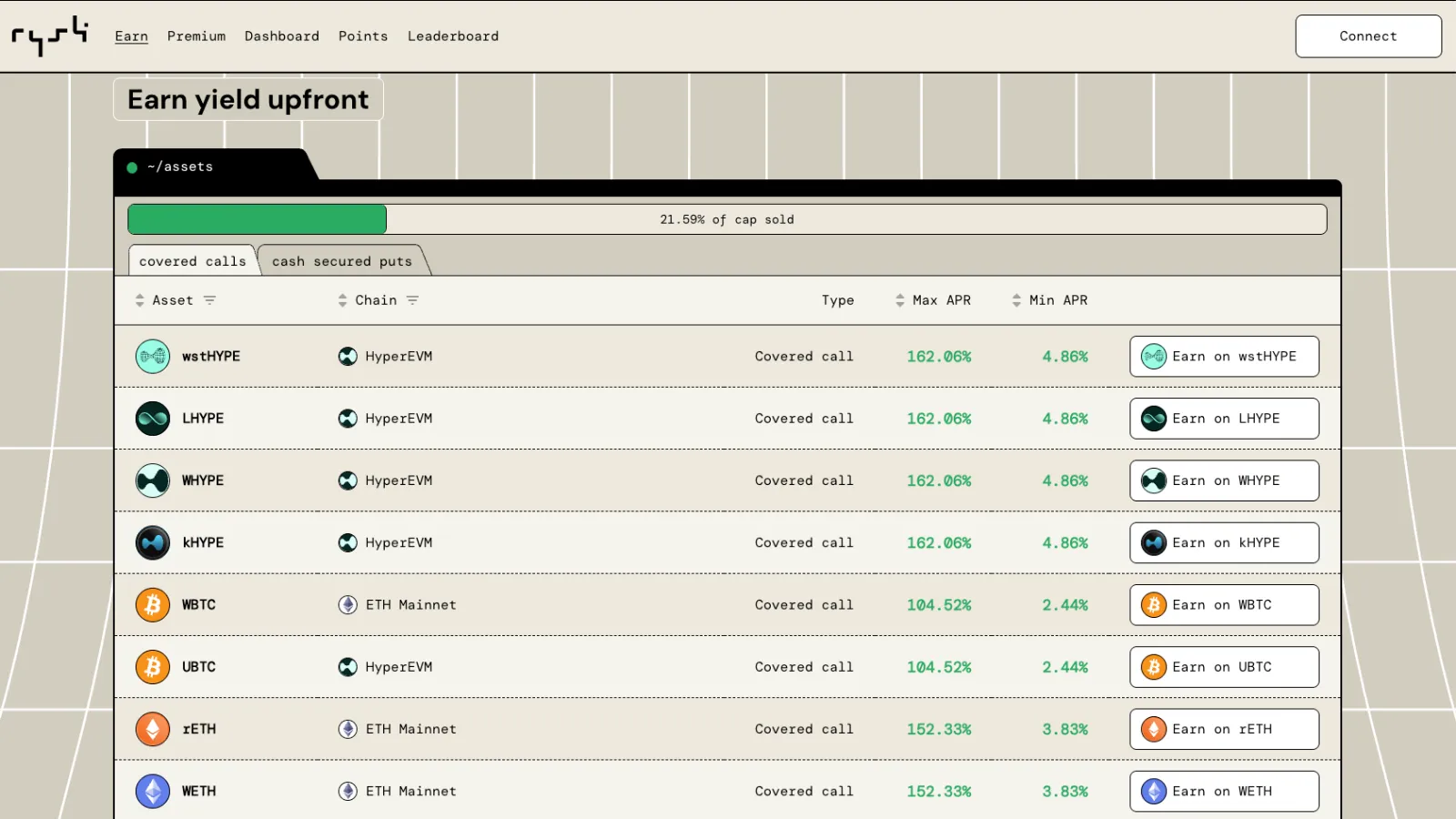Click the Rysk logo in header
1456x819 pixels.
50,35
